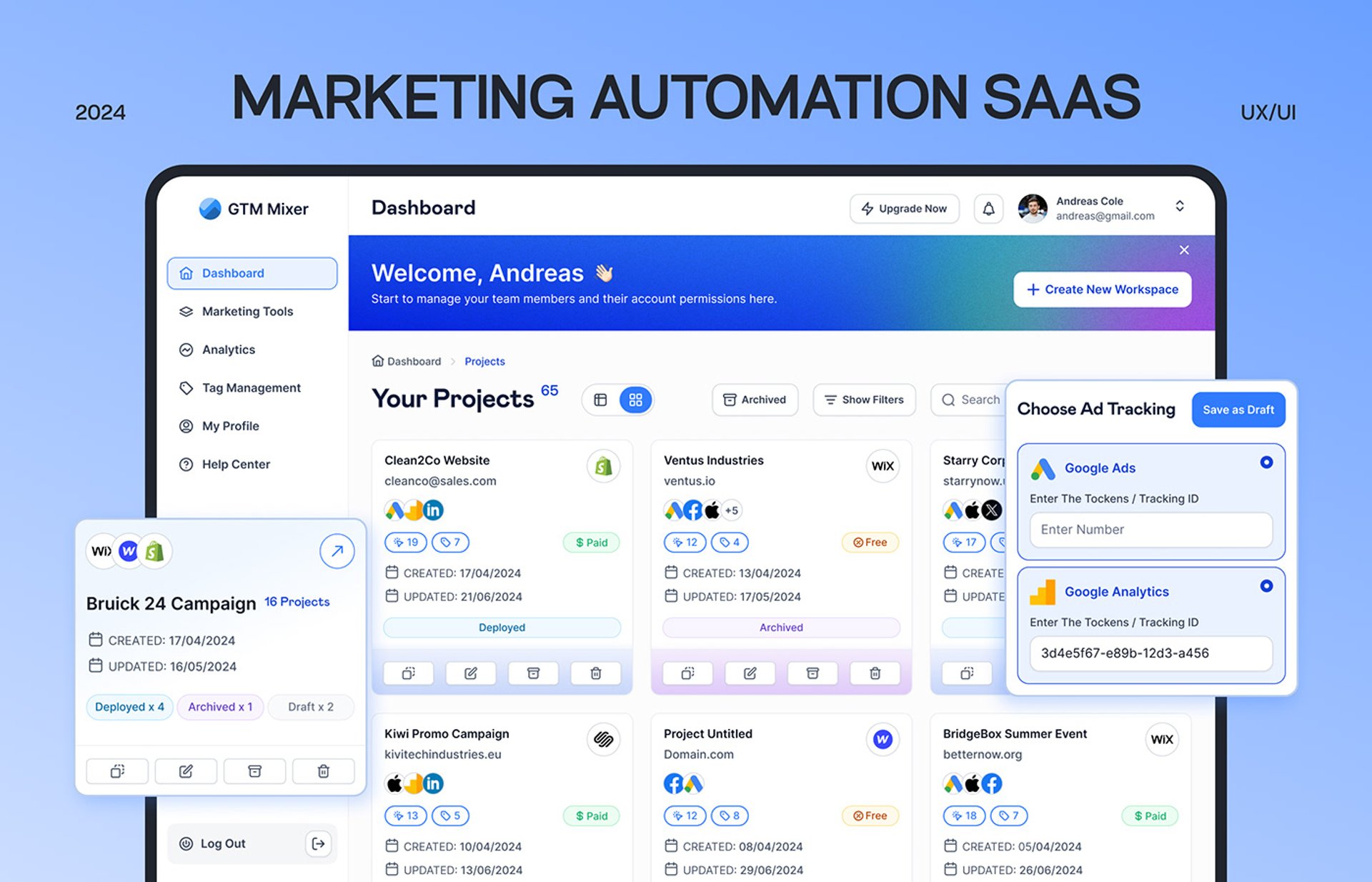Delete the Clean2Co Website project
The height and width of the screenshot is (882, 1372).
(x=595, y=673)
